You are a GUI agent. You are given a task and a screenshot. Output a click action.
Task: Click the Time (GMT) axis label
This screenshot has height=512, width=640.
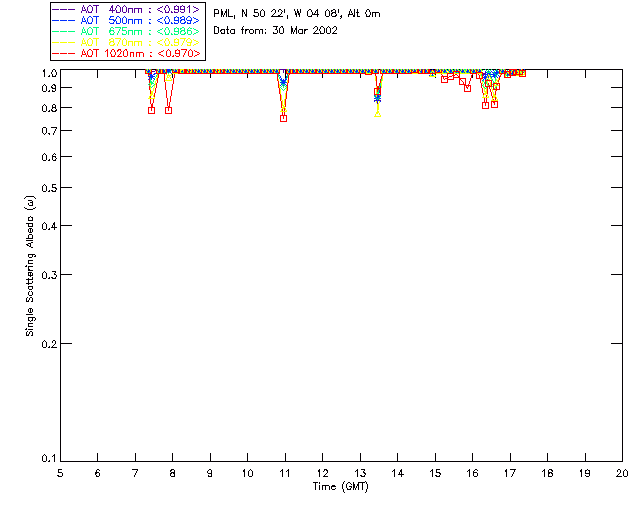tap(340, 487)
